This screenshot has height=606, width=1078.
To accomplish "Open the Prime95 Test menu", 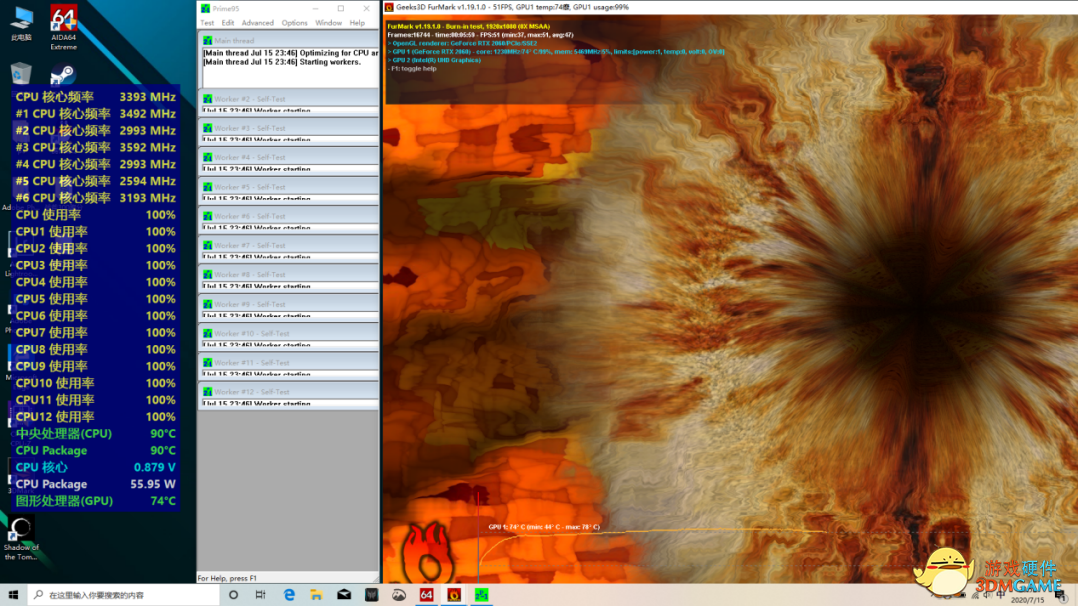I will pos(207,22).
